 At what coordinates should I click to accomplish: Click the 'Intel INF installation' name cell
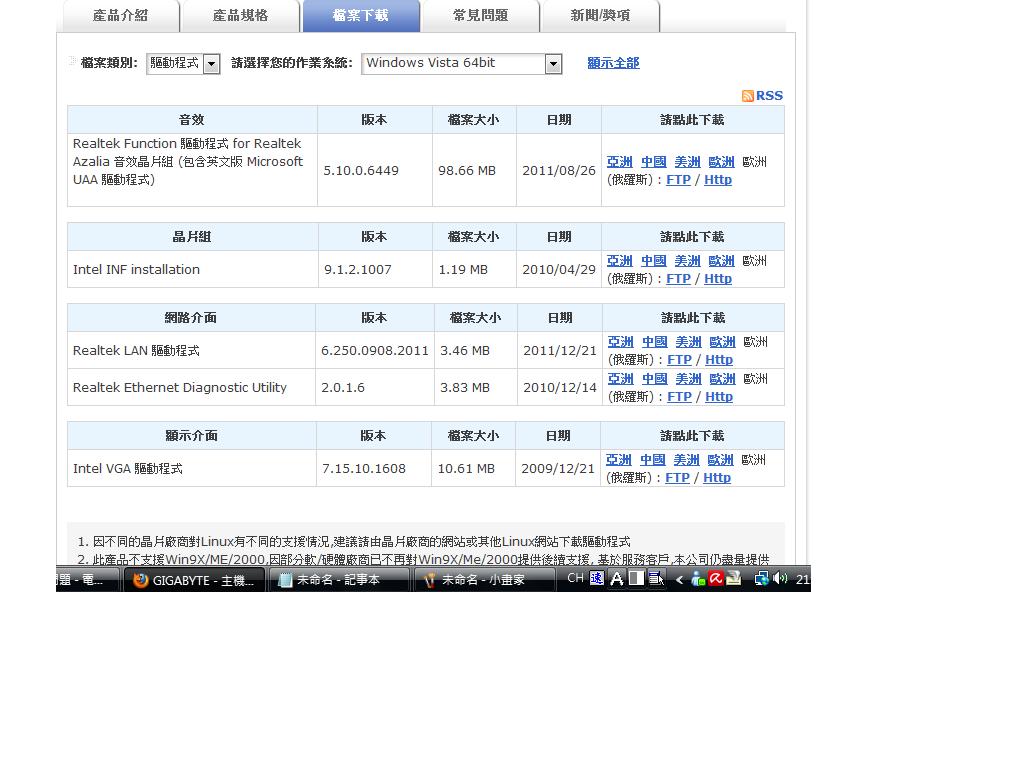193,270
